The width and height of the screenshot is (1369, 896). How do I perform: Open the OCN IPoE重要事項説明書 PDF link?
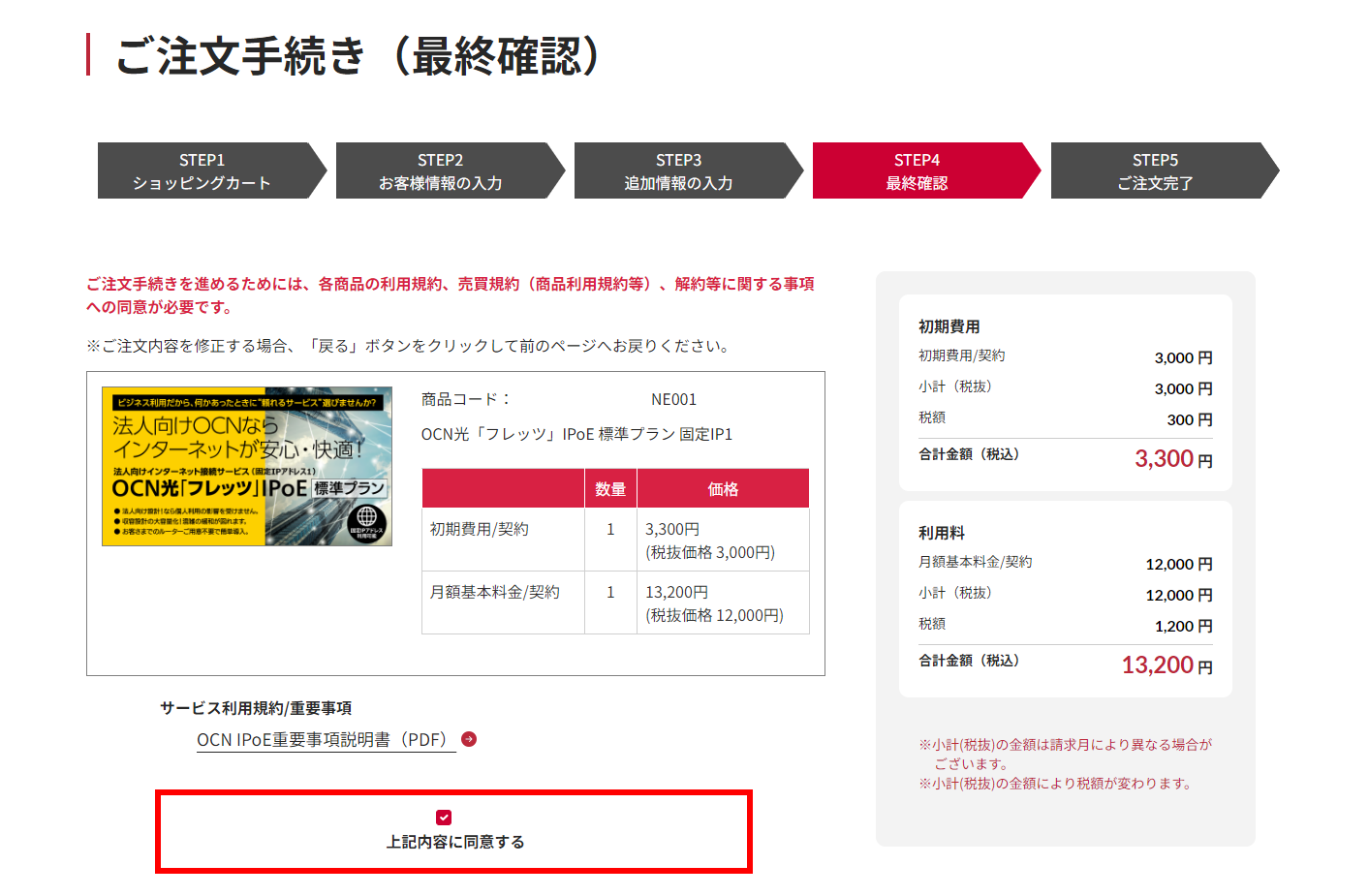tap(327, 739)
